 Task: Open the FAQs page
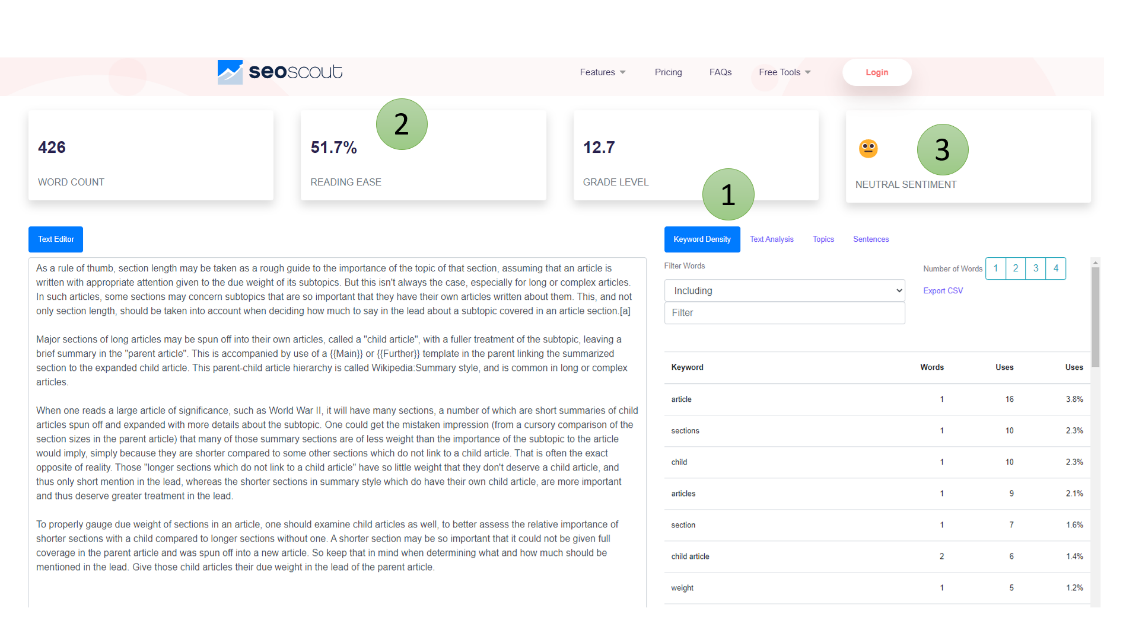(720, 72)
